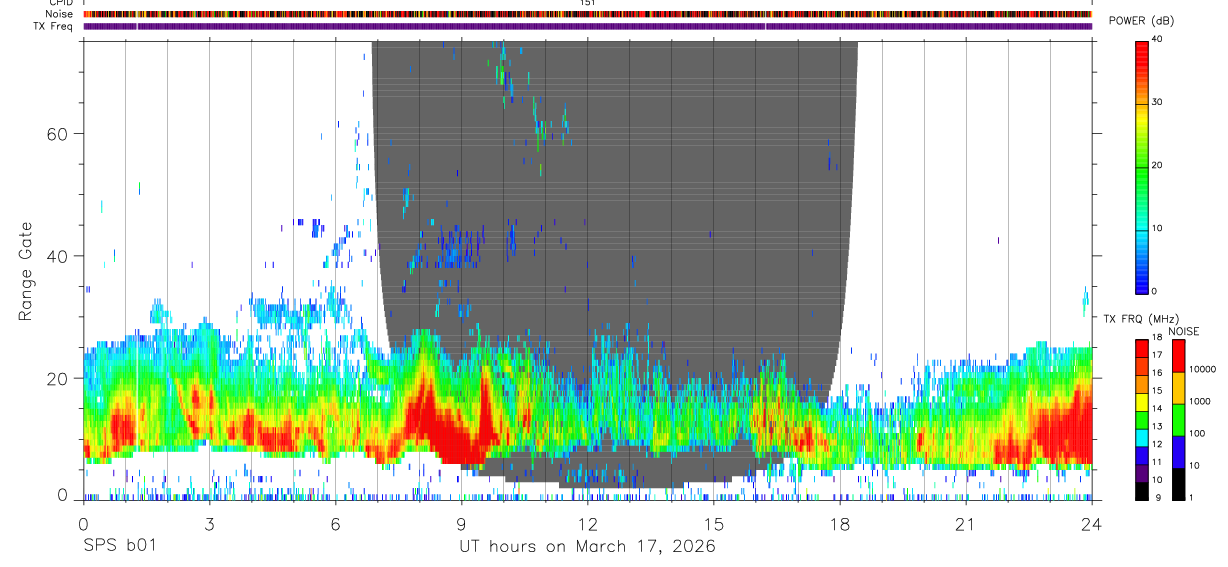This screenshot has width=1228, height=567.
Task: Click the 18 tick on UT hours axis
Action: pos(839,524)
